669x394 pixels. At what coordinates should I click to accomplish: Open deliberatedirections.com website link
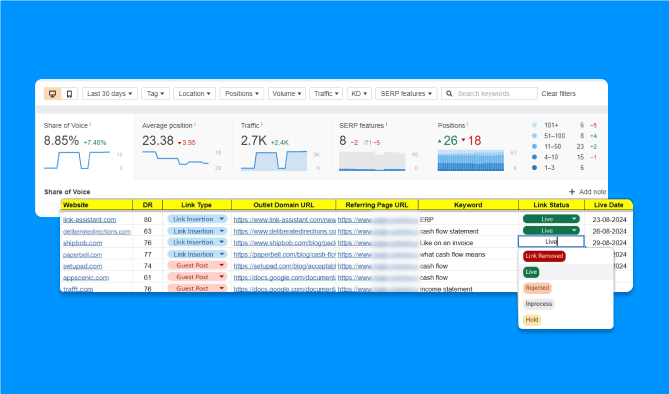pyautogui.click(x=97, y=231)
